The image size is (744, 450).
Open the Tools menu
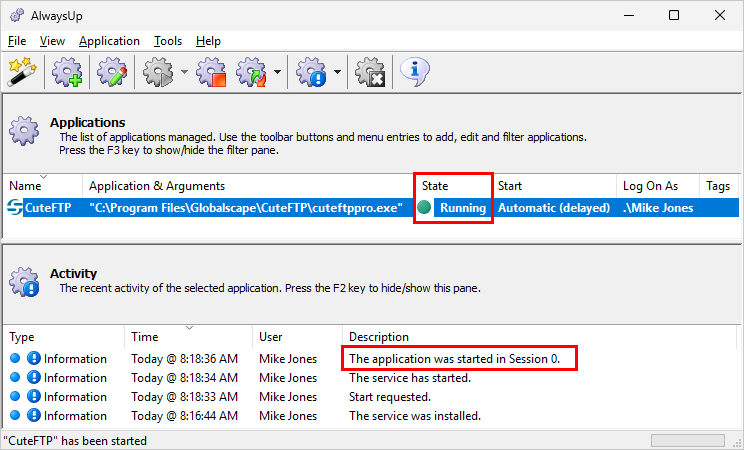(167, 41)
